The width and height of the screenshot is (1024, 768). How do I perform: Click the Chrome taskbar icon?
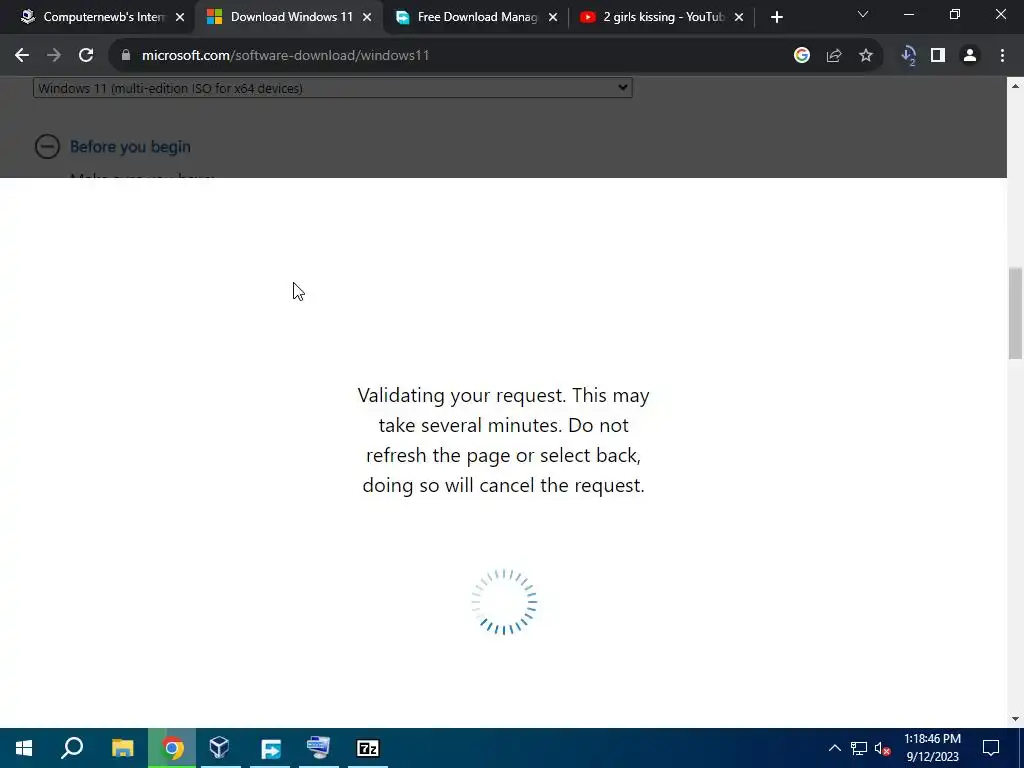[172, 748]
